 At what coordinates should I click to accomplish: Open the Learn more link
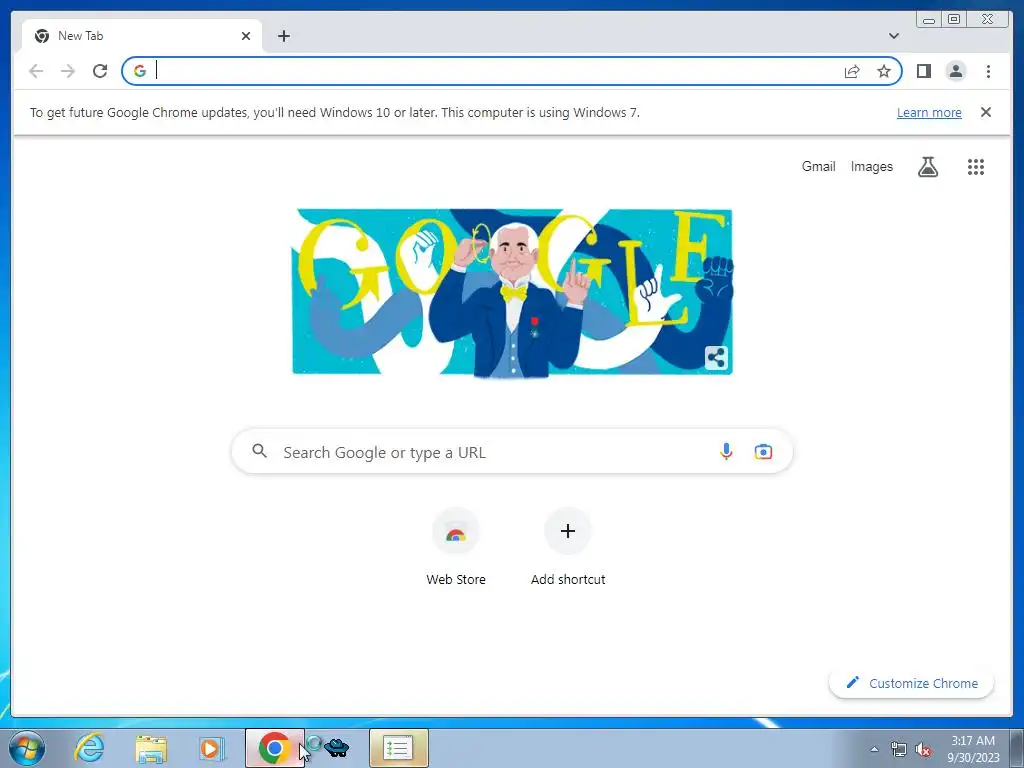[929, 112]
